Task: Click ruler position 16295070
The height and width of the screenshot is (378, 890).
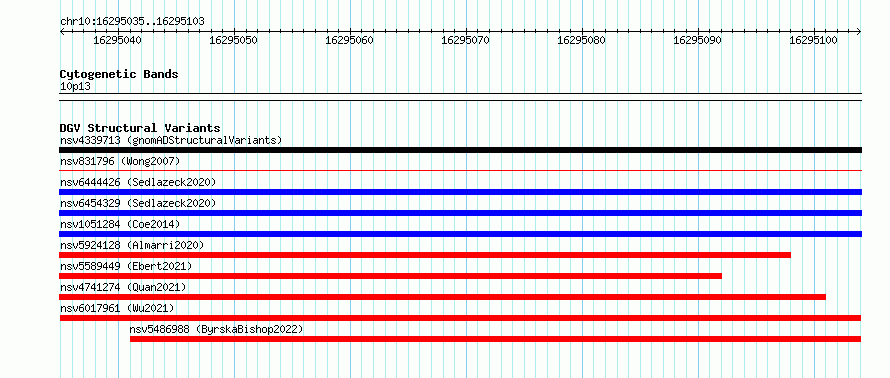Action: click(x=466, y=40)
